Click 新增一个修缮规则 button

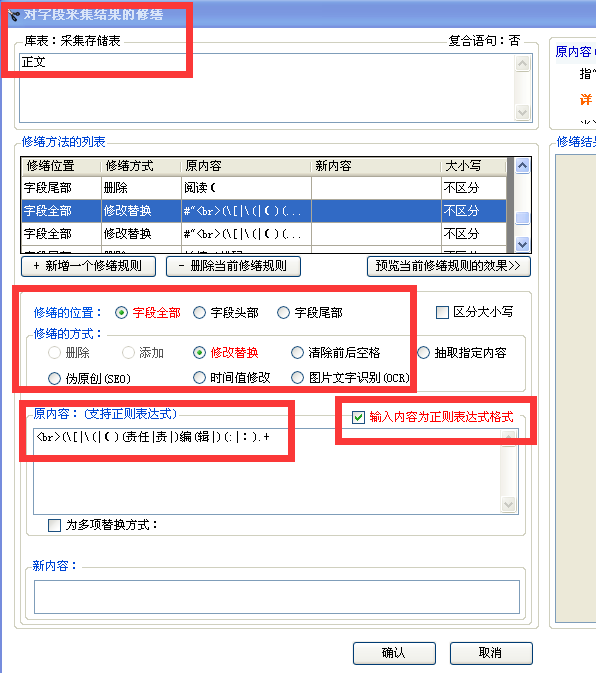coord(88,266)
